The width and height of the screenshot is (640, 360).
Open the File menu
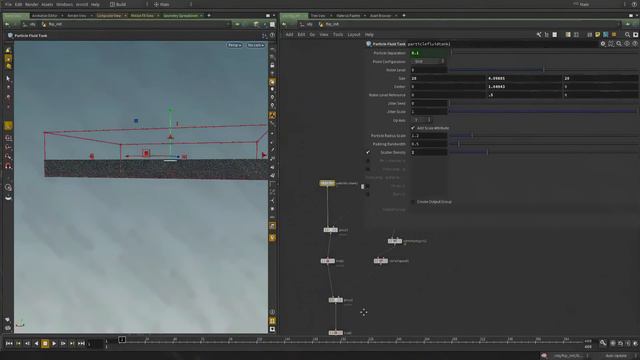click(8, 4)
